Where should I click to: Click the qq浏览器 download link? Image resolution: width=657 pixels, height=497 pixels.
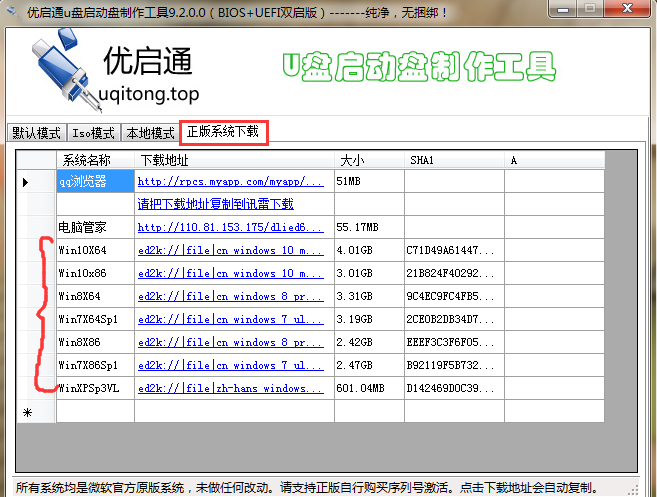coord(230,182)
